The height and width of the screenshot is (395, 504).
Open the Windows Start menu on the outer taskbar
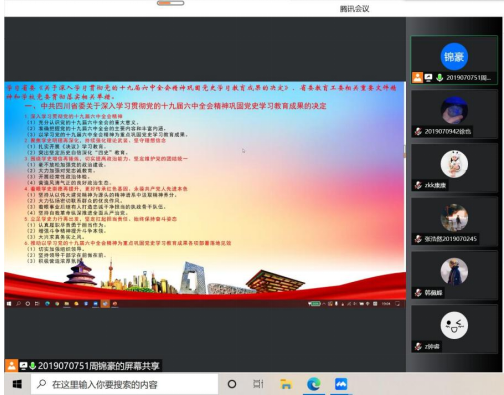tap(17, 384)
